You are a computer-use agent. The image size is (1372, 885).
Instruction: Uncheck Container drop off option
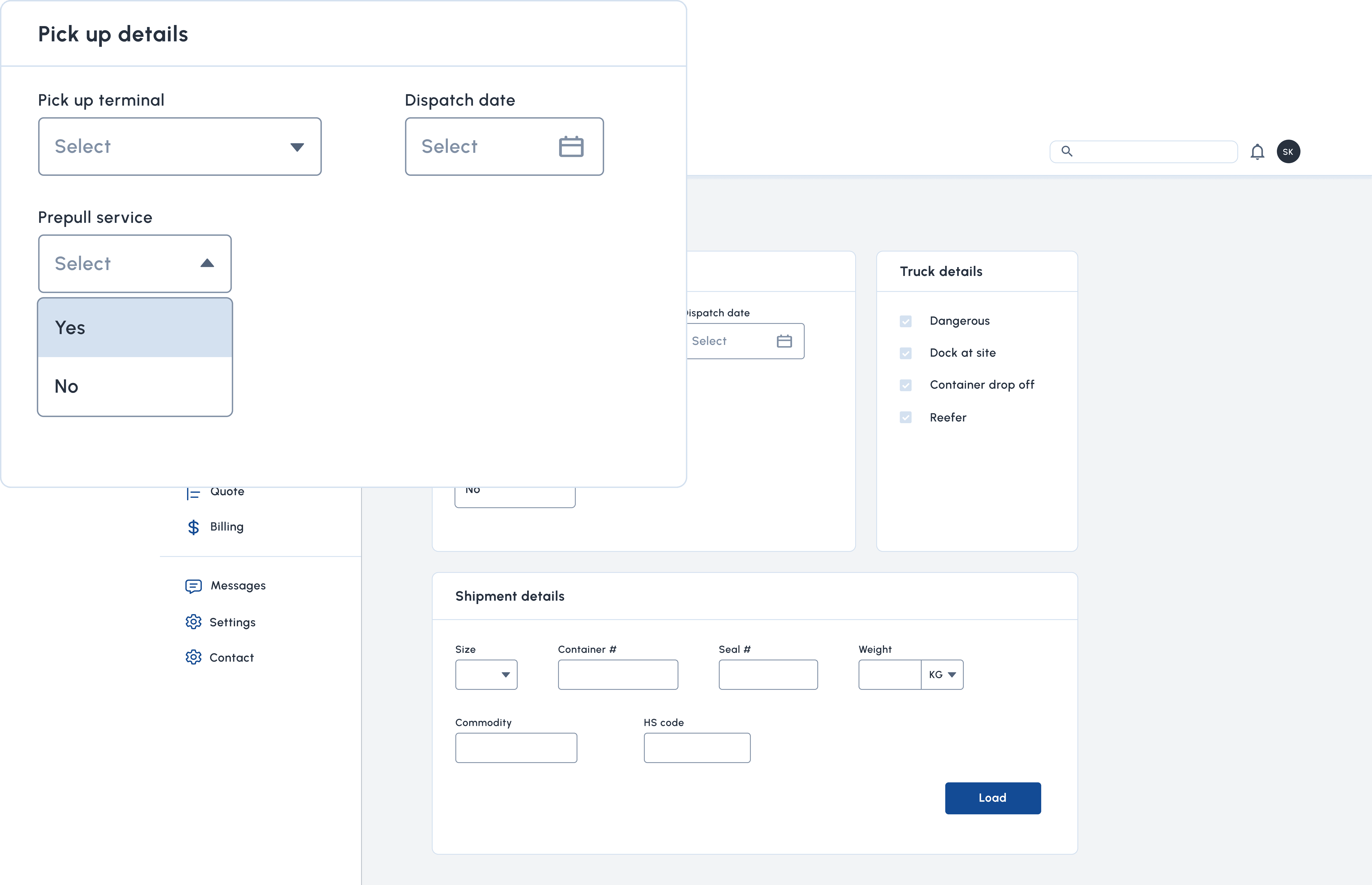pos(906,385)
